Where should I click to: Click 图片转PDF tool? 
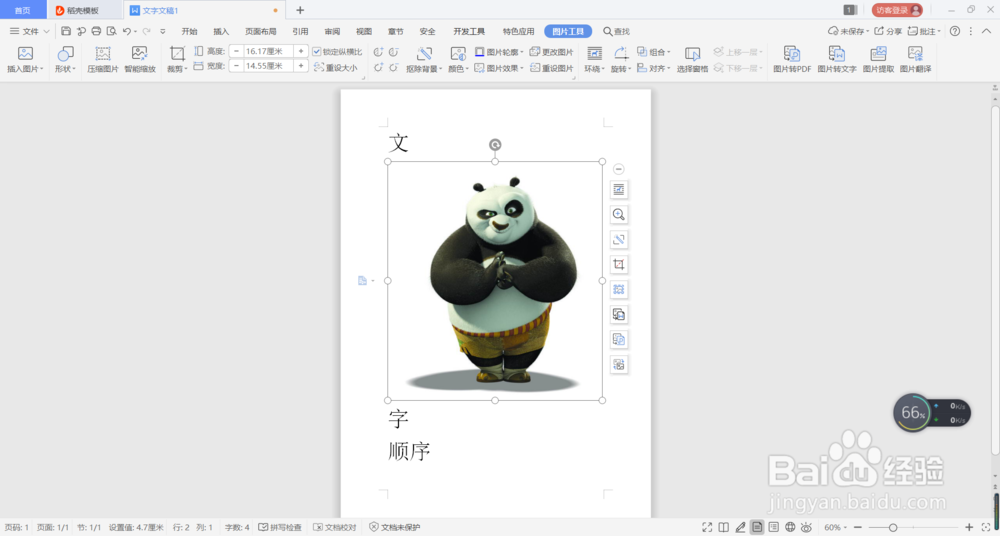[792, 61]
